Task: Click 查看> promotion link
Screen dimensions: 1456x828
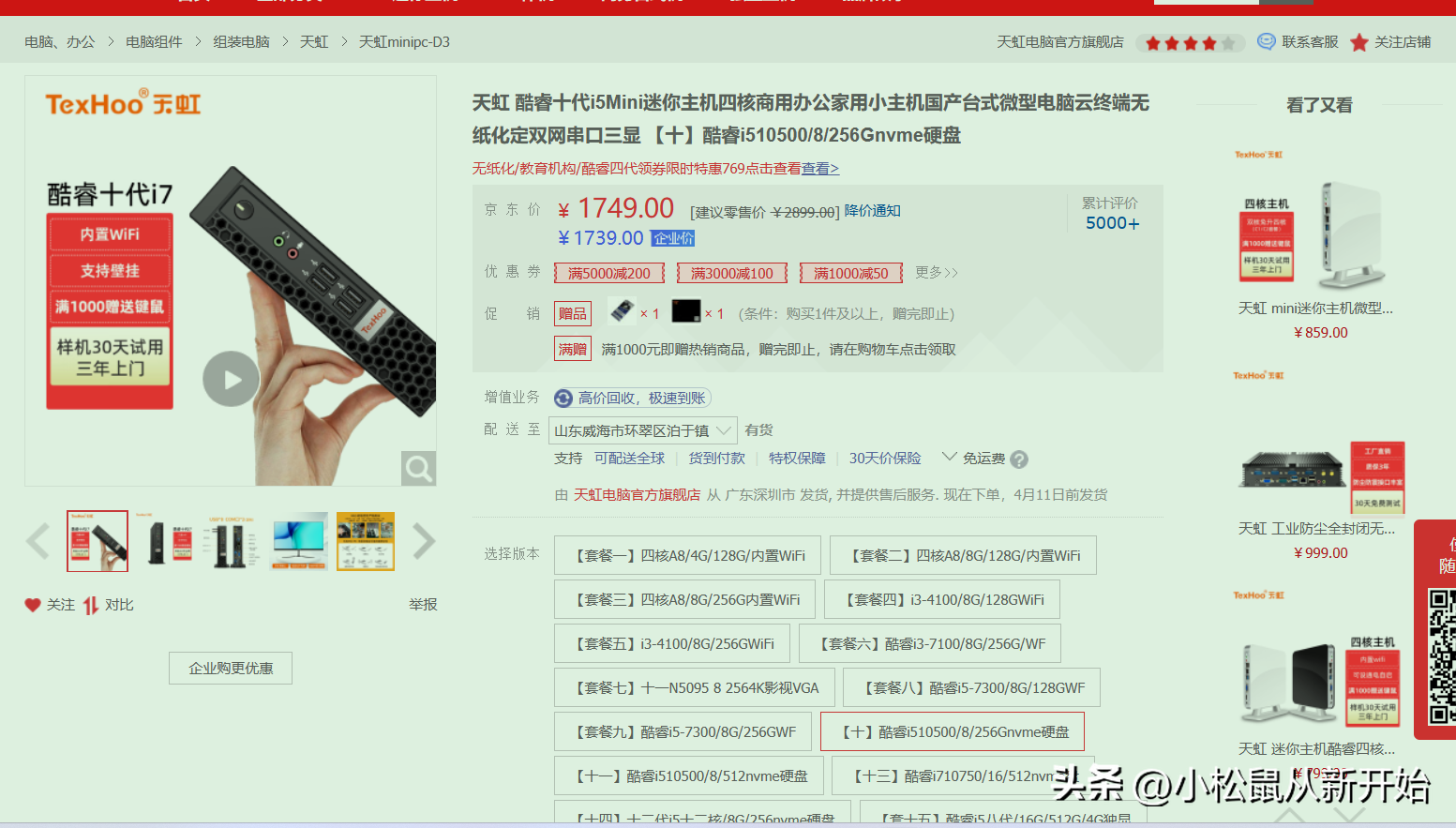Action: [x=820, y=169]
